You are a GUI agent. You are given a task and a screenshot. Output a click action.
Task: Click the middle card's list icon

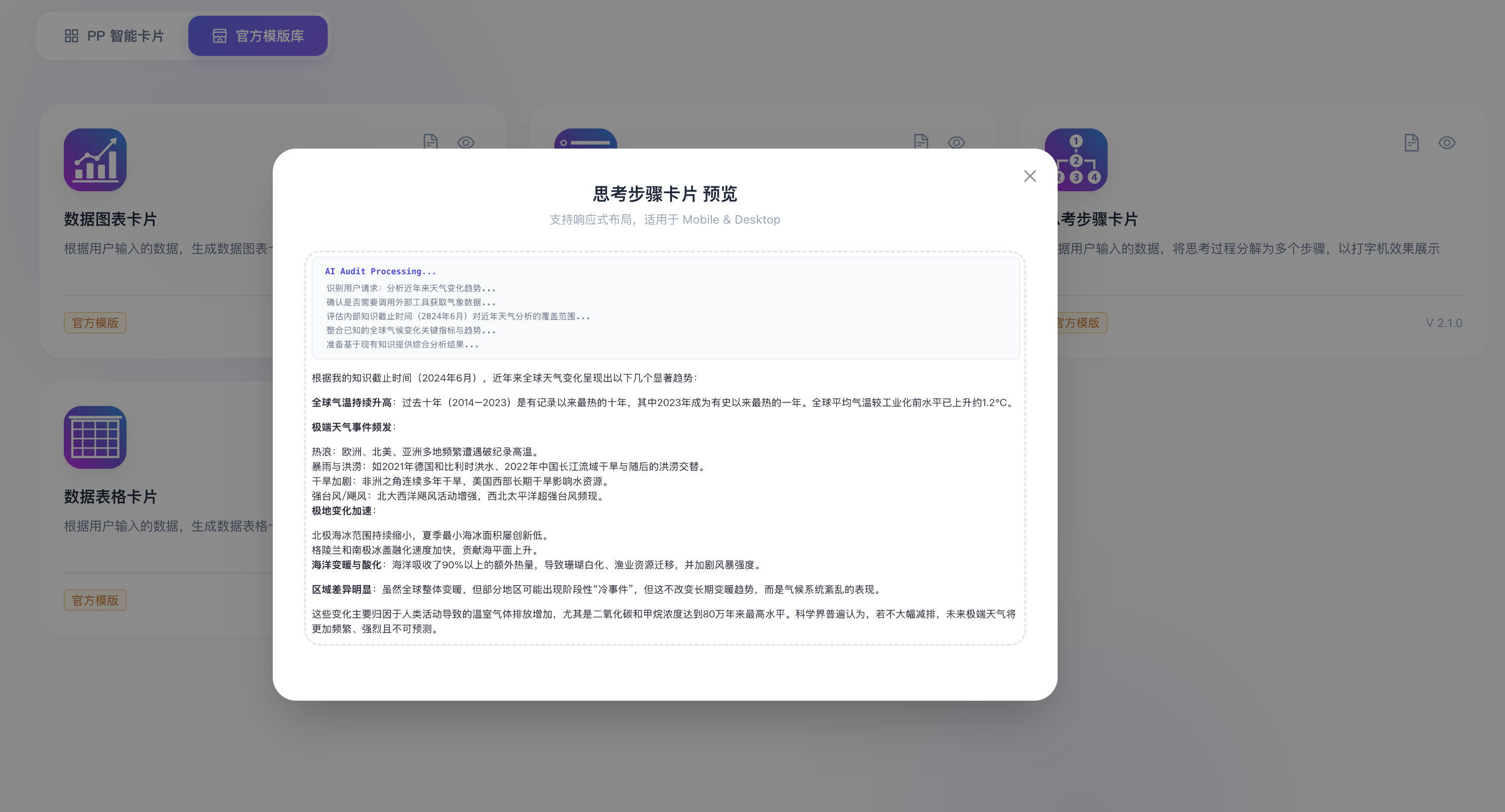point(585,140)
